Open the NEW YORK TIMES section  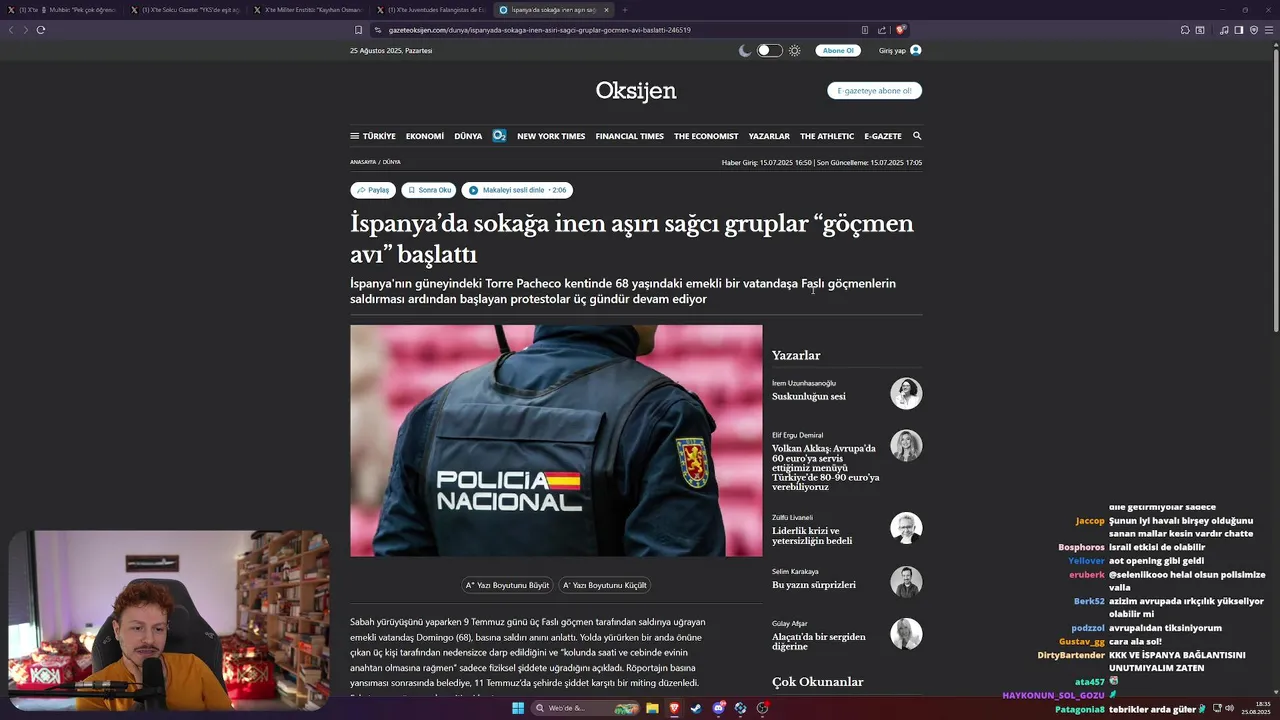(x=551, y=136)
